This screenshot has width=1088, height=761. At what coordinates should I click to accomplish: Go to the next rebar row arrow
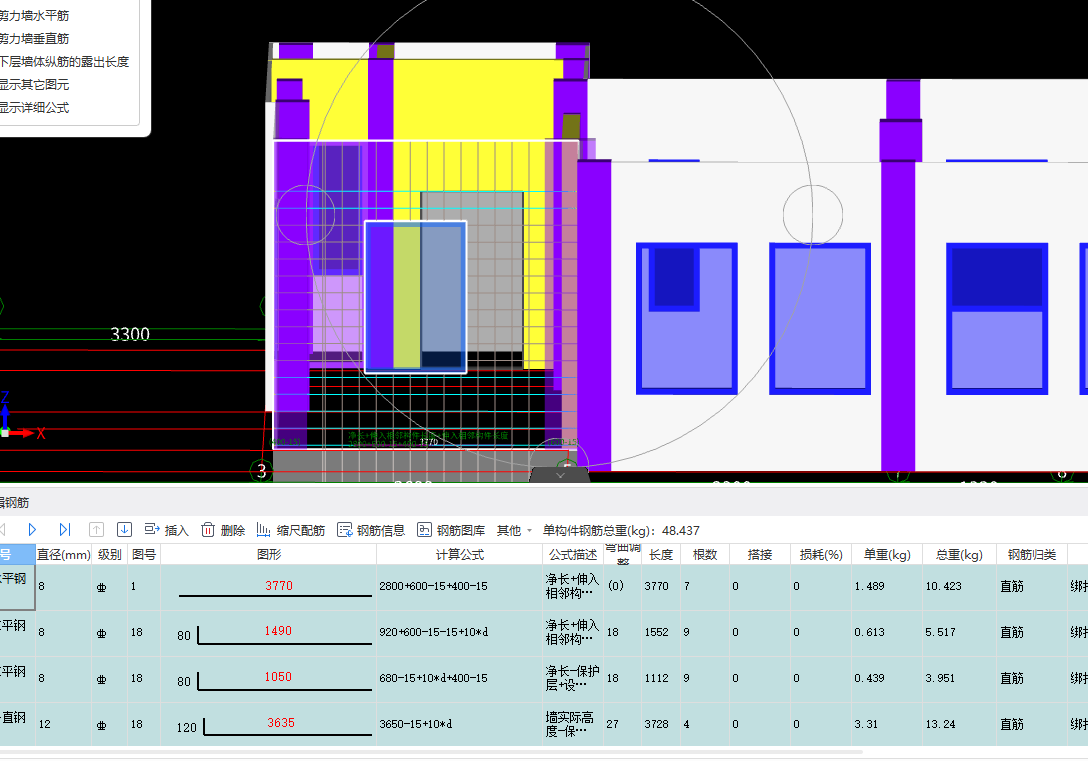[32, 530]
